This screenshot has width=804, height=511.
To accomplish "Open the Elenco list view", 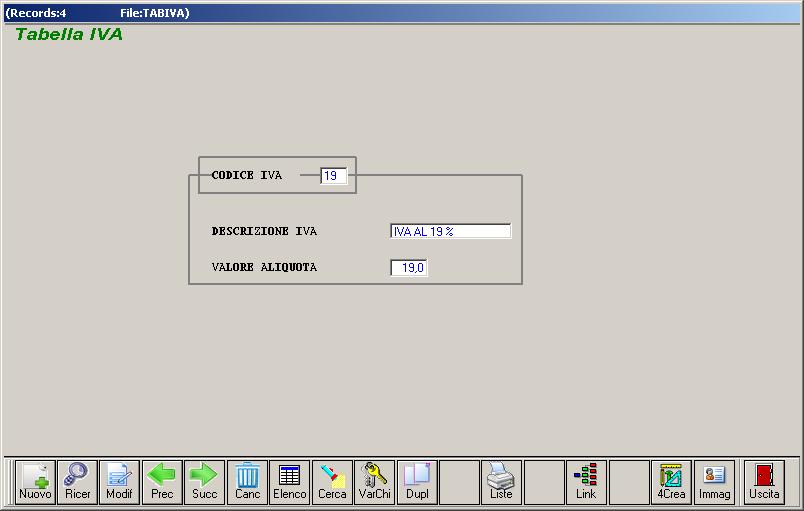I will coord(290,482).
